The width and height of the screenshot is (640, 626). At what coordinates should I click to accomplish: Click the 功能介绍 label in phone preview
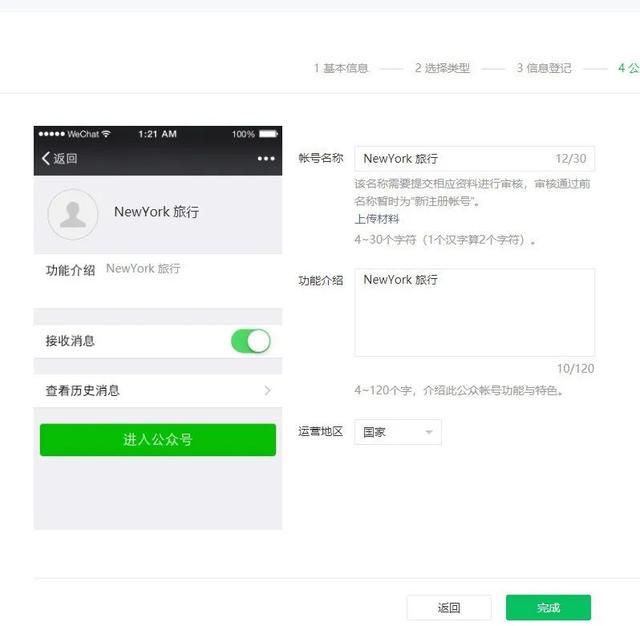click(70, 270)
